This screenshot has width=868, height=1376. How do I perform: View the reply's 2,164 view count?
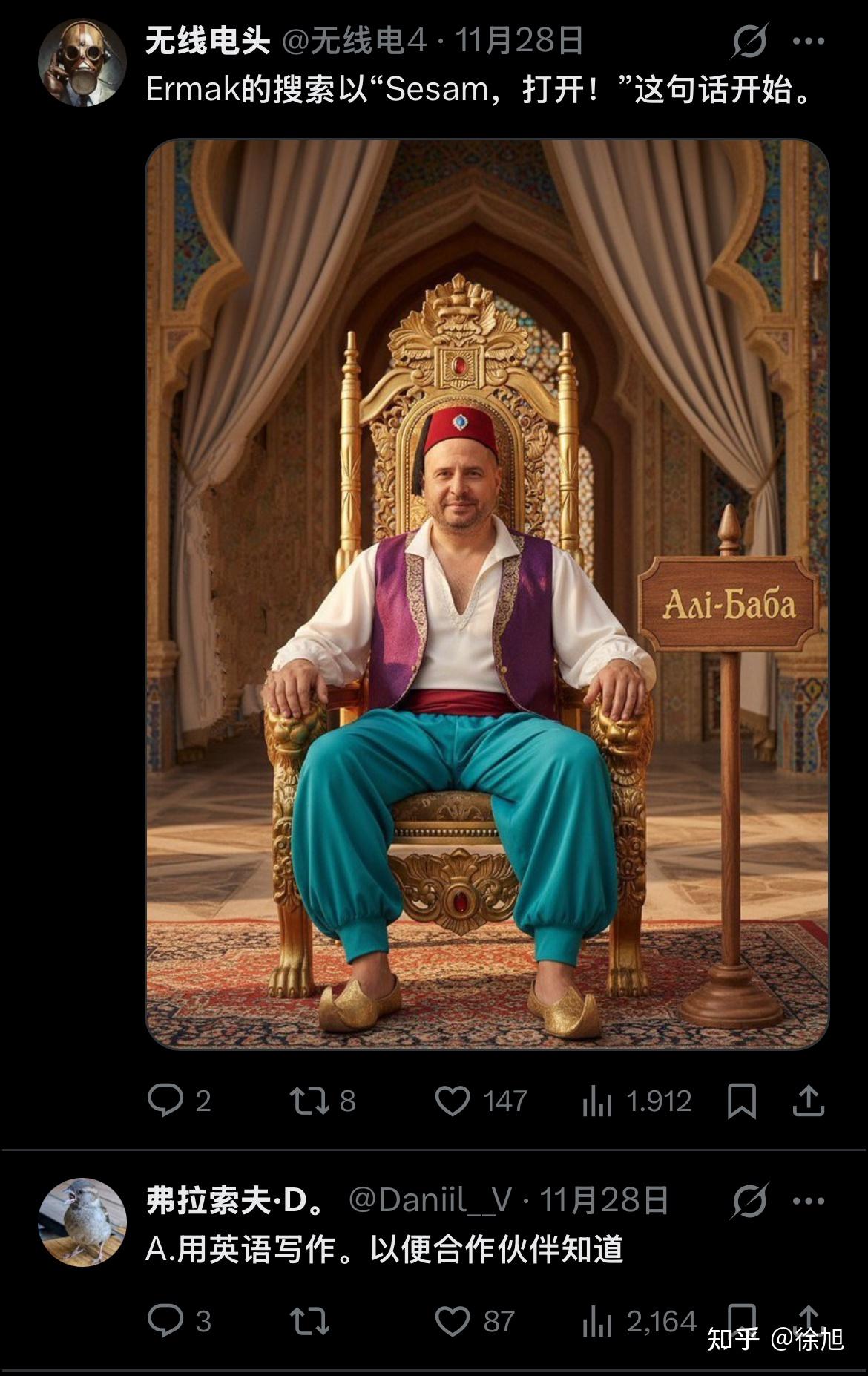click(x=640, y=1321)
